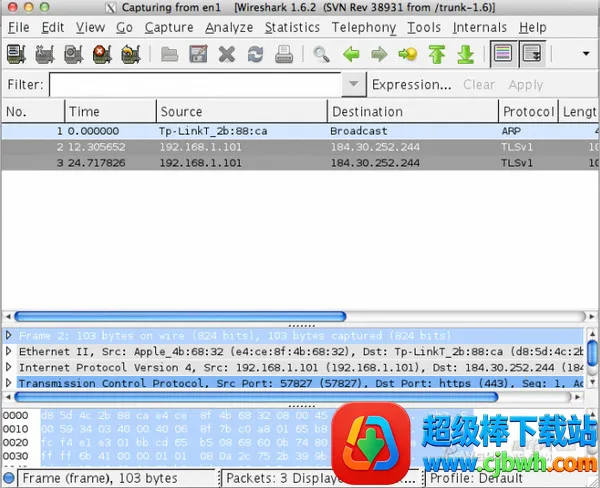The image size is (600, 488).
Task: Click the packet details horizontal scrollbar
Action: pos(256,397)
